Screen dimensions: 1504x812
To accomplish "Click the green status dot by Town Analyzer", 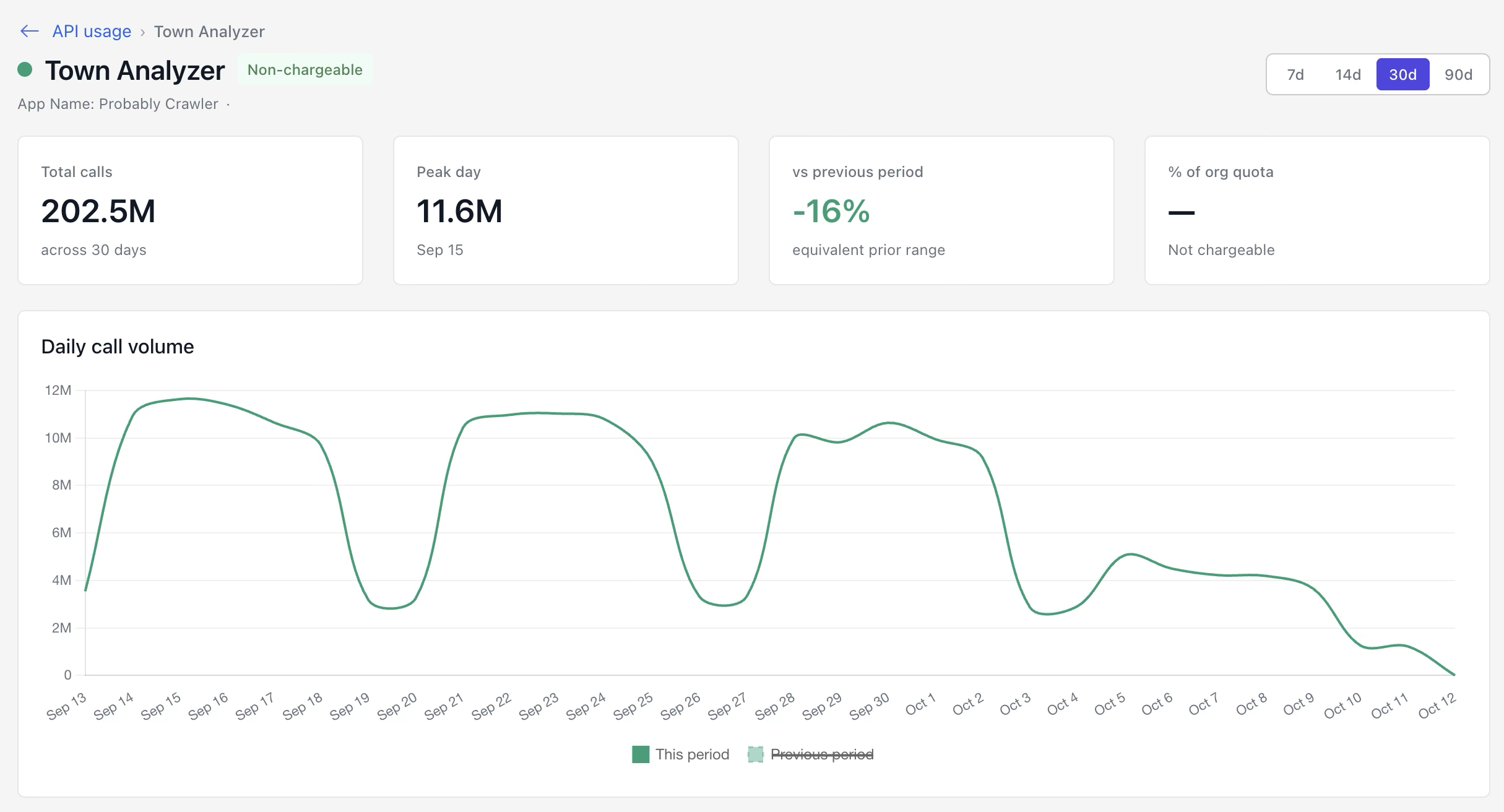I will click(x=25, y=69).
